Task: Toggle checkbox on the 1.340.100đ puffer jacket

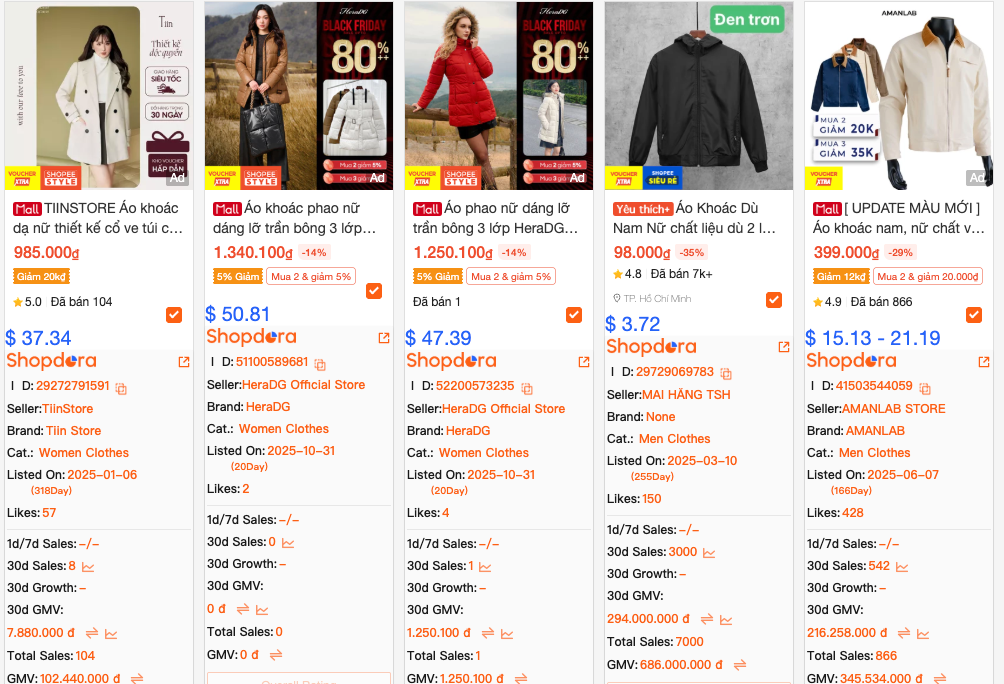Action: (374, 291)
